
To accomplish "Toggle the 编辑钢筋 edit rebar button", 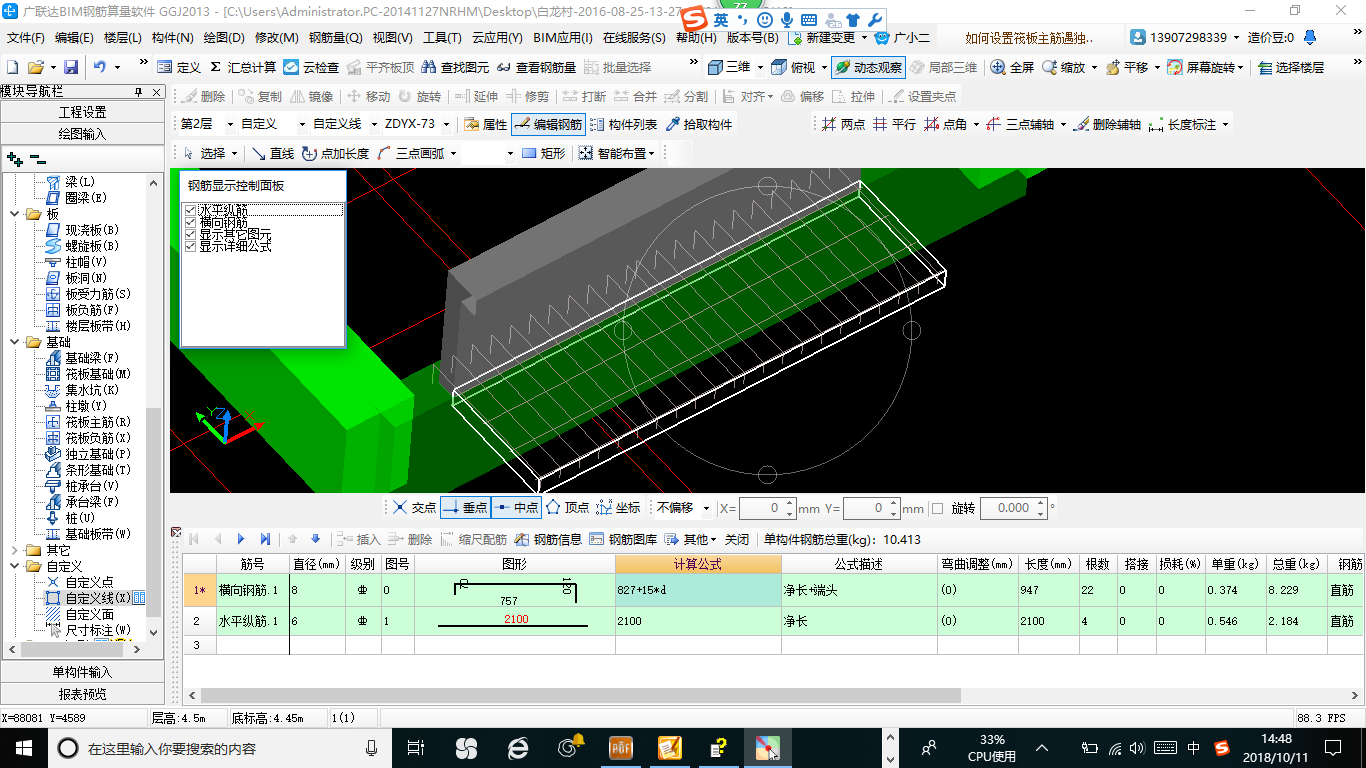I will pyautogui.click(x=548, y=124).
